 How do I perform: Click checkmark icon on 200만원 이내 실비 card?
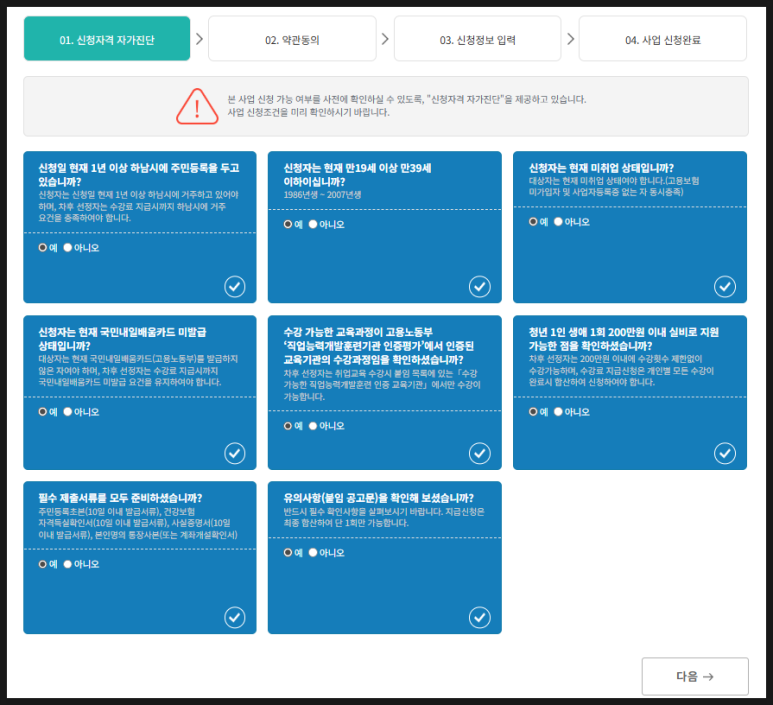click(725, 454)
